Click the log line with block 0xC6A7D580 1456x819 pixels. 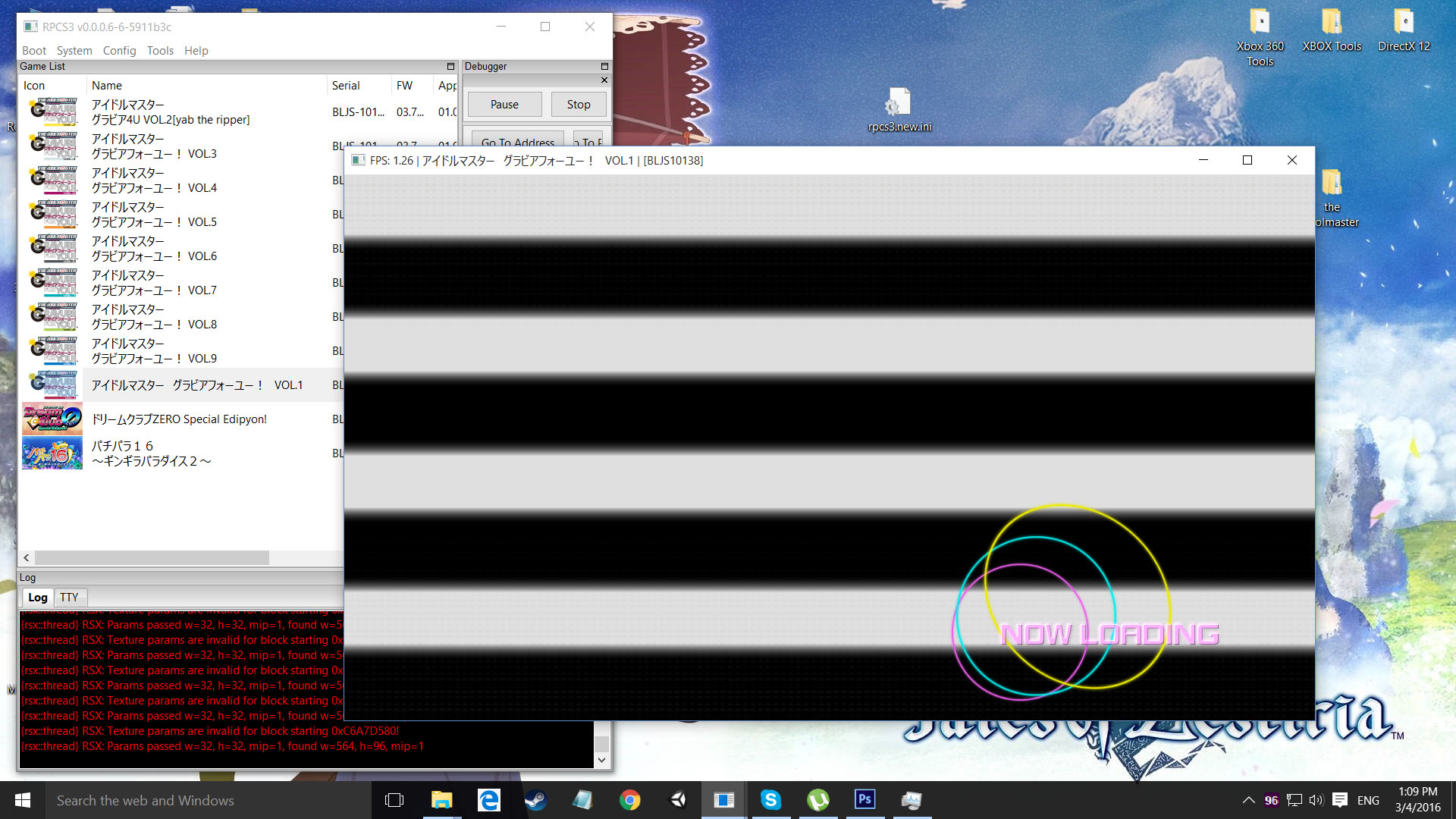210,731
